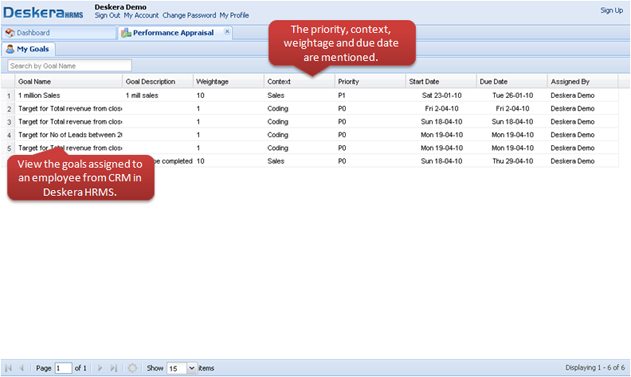The width and height of the screenshot is (631, 377).
Task: Go to first page arrow
Action: point(8,368)
